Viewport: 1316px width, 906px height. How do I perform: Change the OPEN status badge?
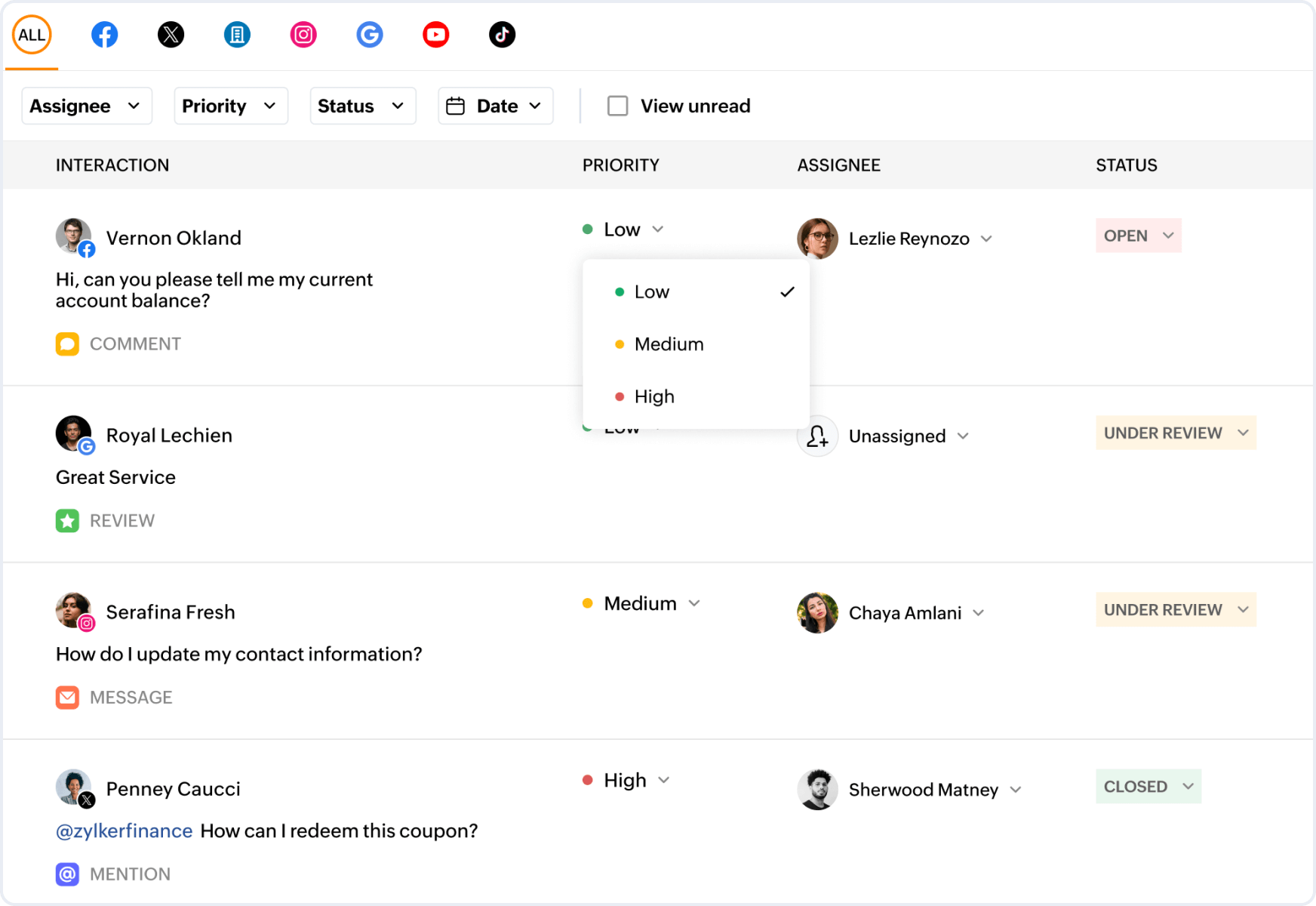1138,236
